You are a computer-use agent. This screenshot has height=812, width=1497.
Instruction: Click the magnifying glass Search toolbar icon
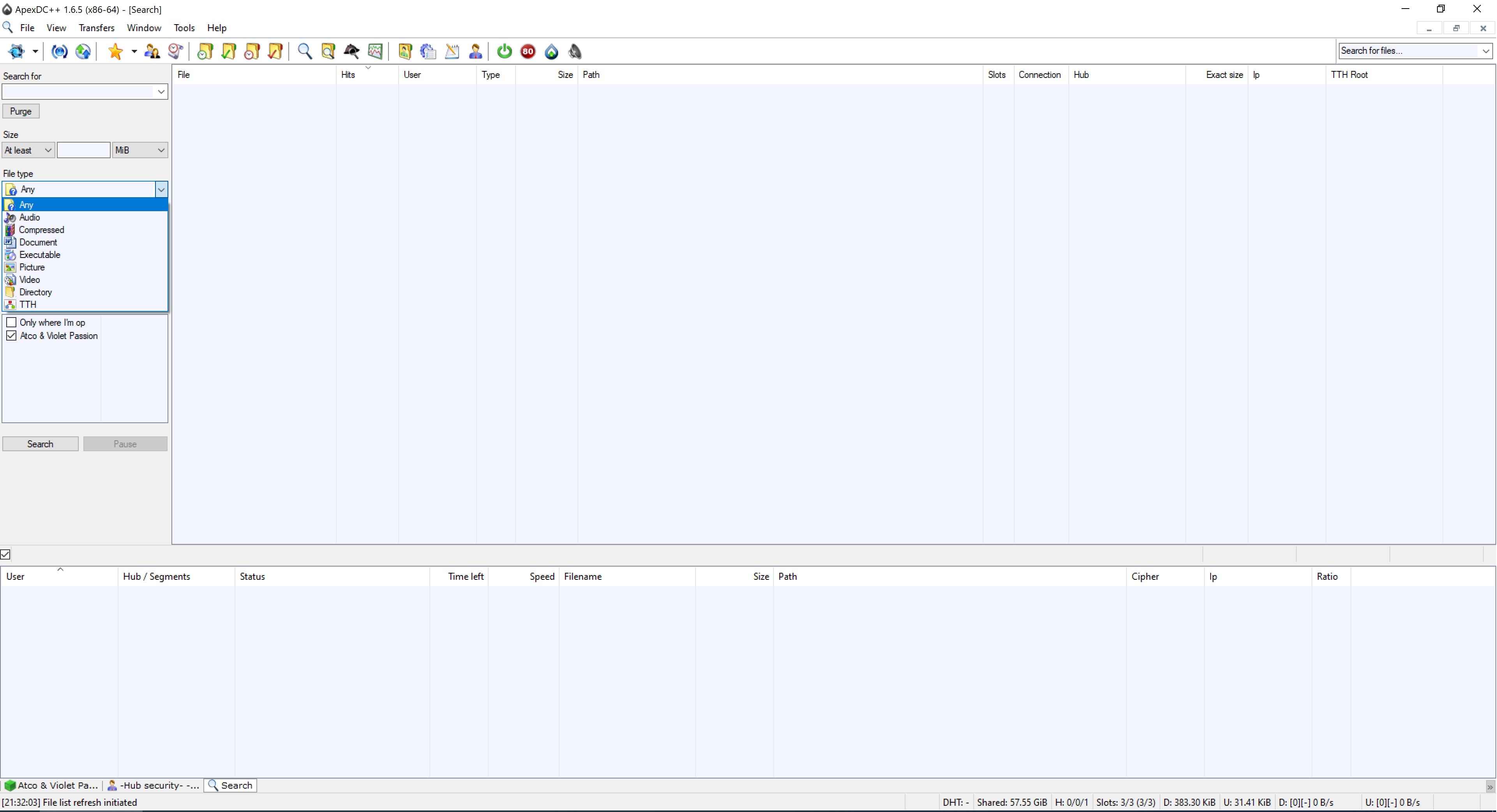[305, 52]
